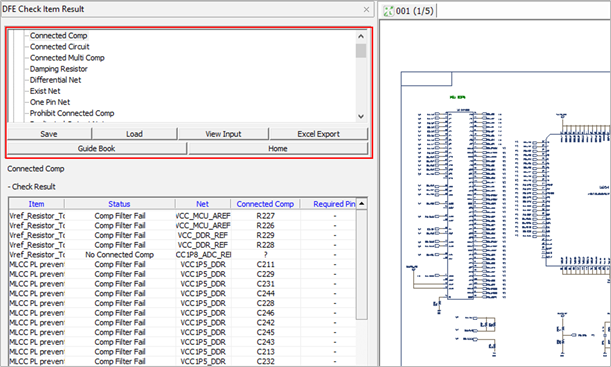Close the DFE Check Item Result panel
The image size is (611, 367).
point(366,9)
